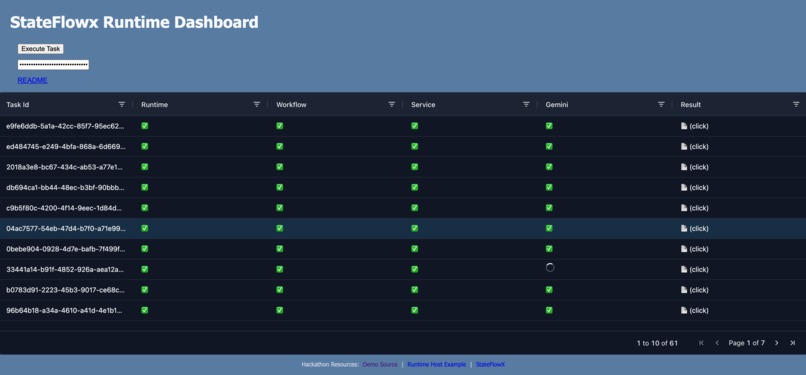Click Workflow checkmark for task 04ac7577
Image resolution: width=806 pixels, height=375 pixels.
(x=280, y=228)
